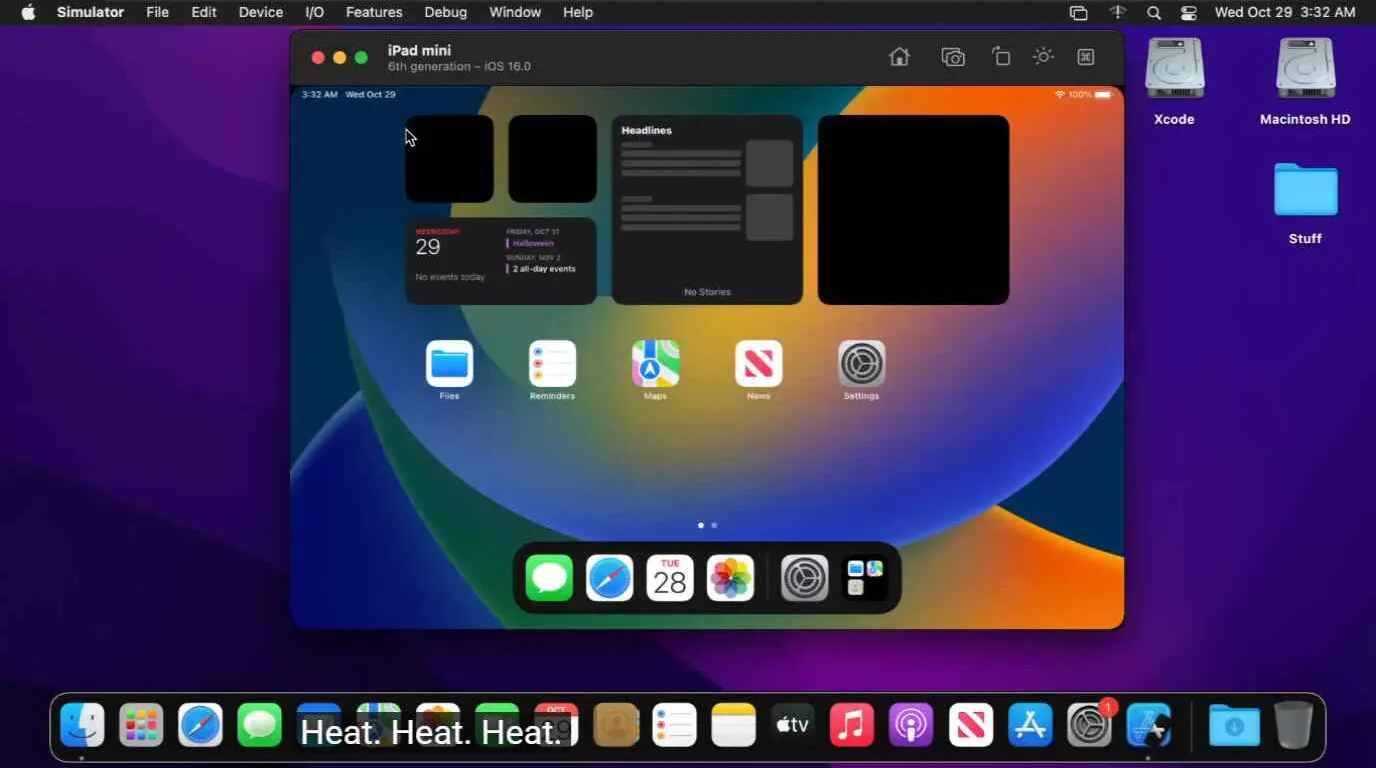Open Messages in the macOS Dock
This screenshot has width=1376, height=768.
point(259,725)
